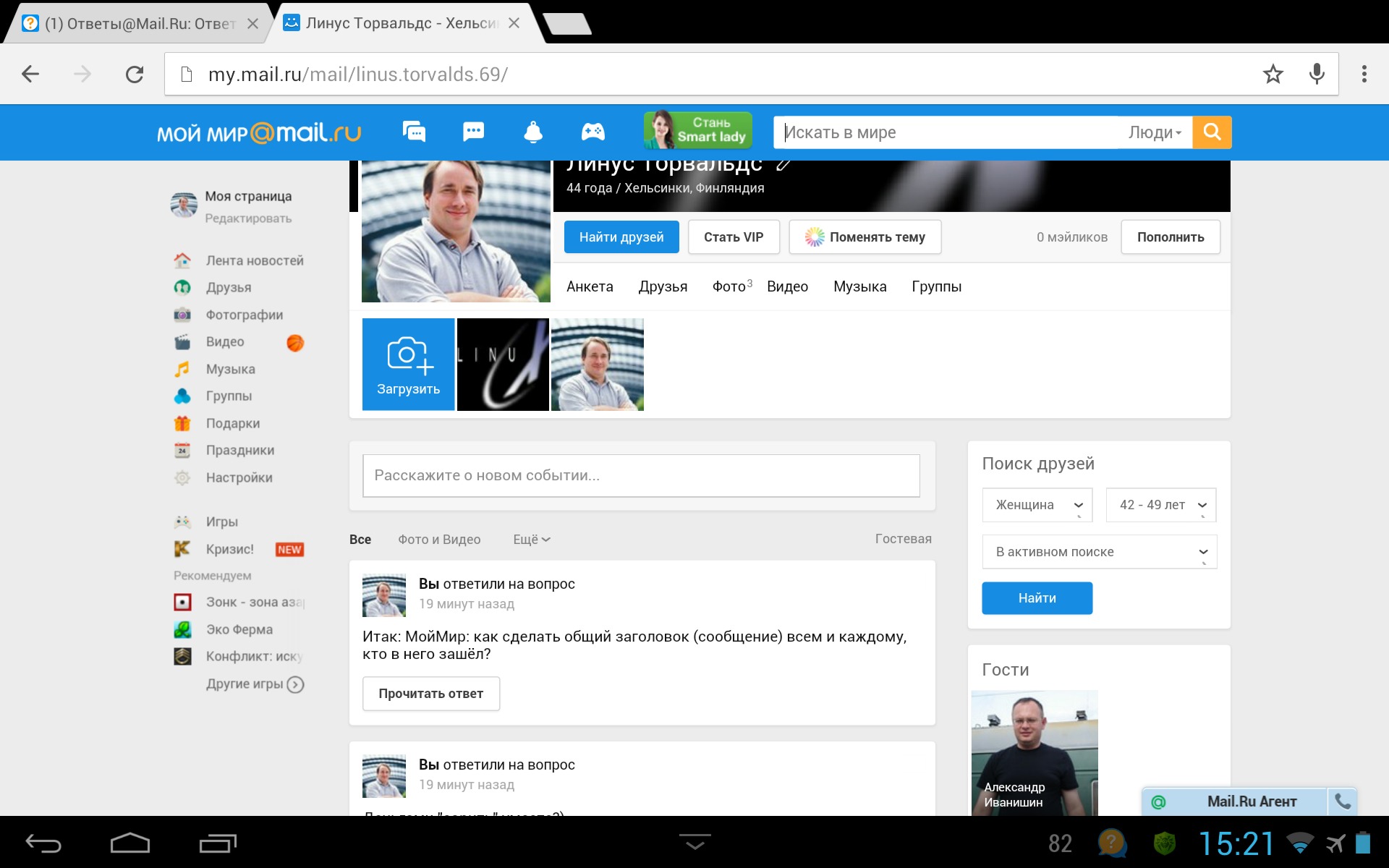Open the Видео profile tab

[x=787, y=286]
